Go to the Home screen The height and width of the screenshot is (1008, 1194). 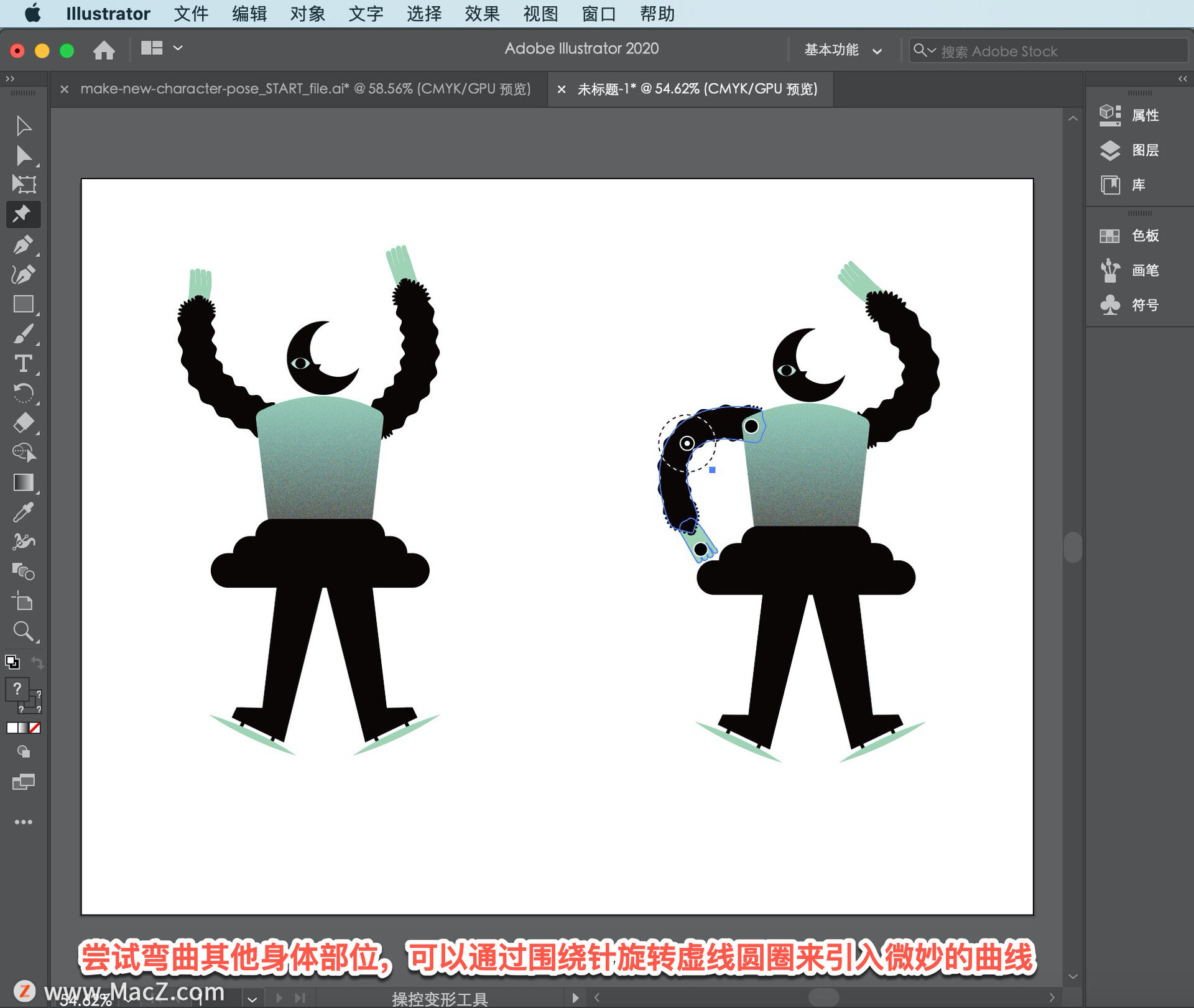(104, 50)
